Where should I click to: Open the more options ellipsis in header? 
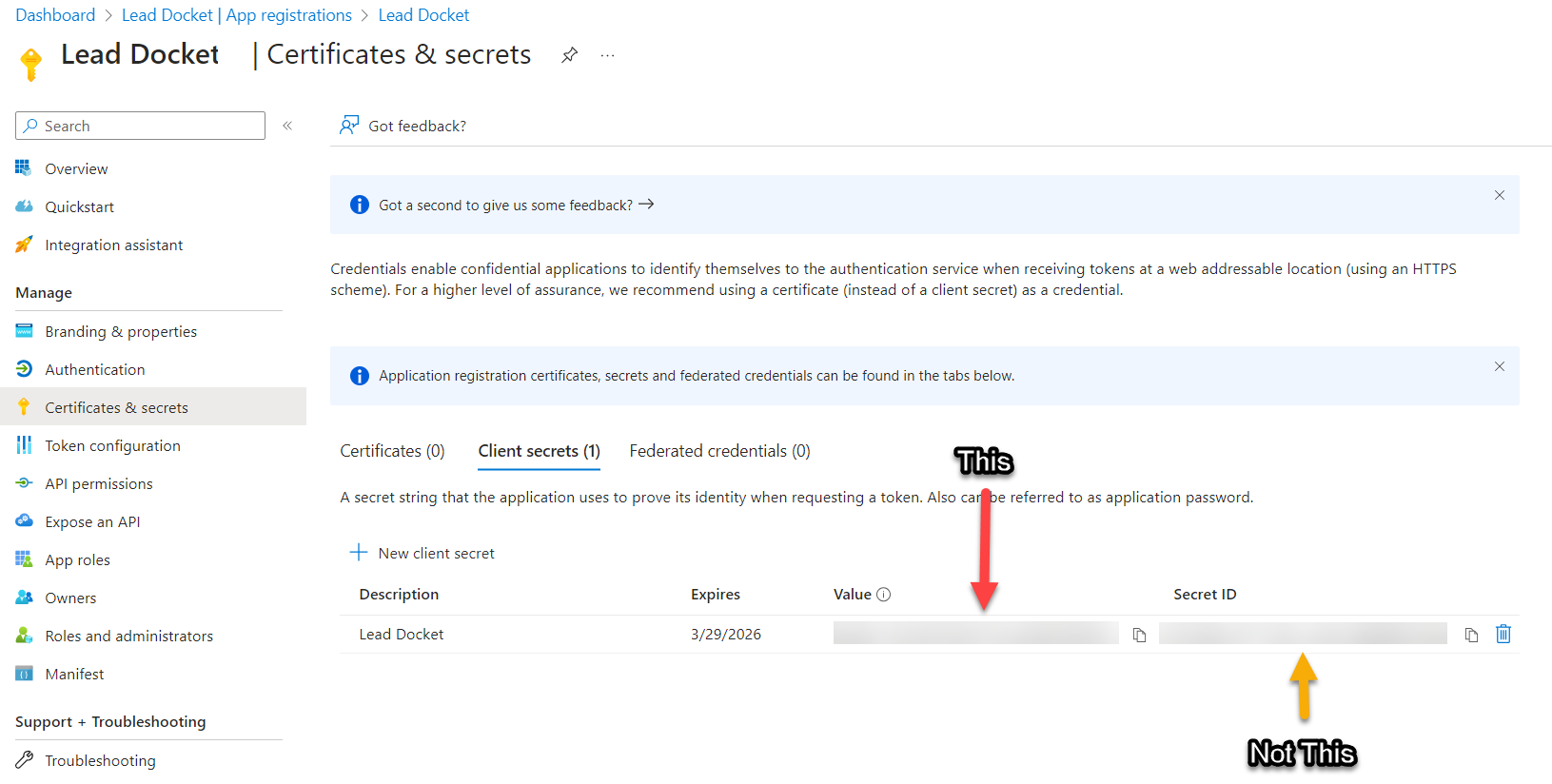(607, 55)
